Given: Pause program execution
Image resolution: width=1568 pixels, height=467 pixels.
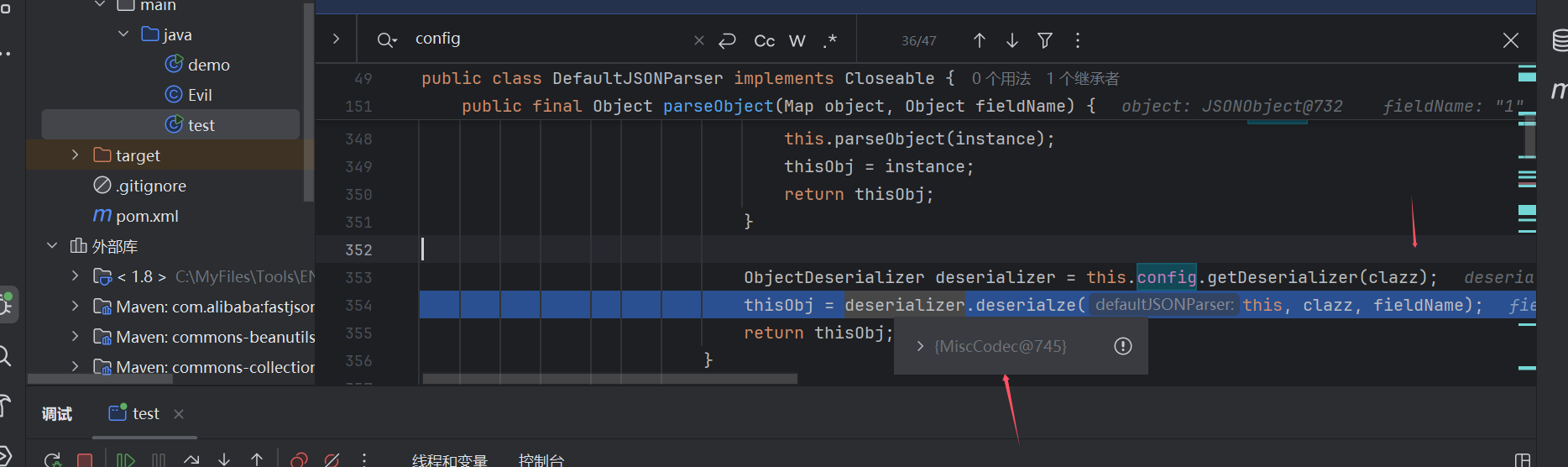Looking at the screenshot, I should point(159,460).
